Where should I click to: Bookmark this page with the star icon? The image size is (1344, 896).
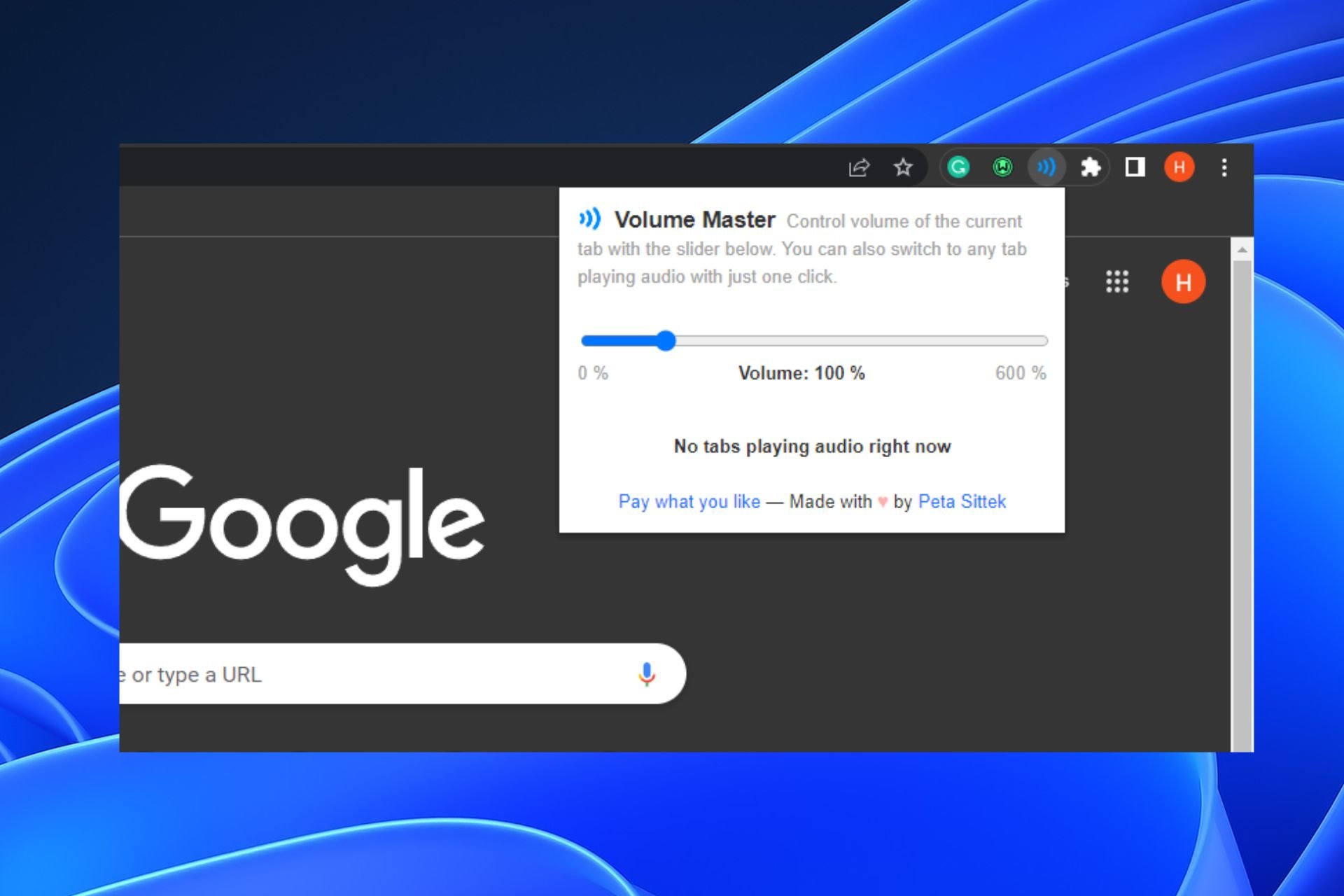coord(903,167)
